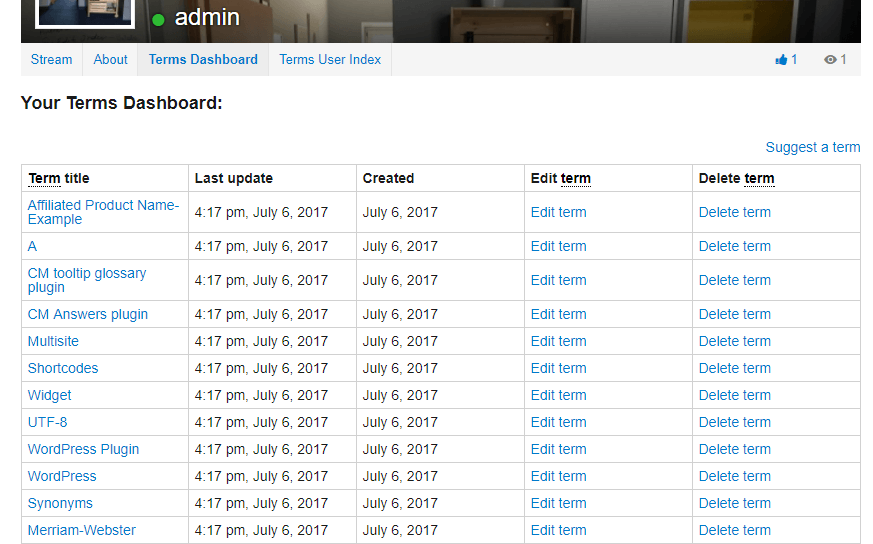Image resolution: width=873 pixels, height=544 pixels.
Task: Click the thumbs-up likes icon
Action: [x=781, y=60]
